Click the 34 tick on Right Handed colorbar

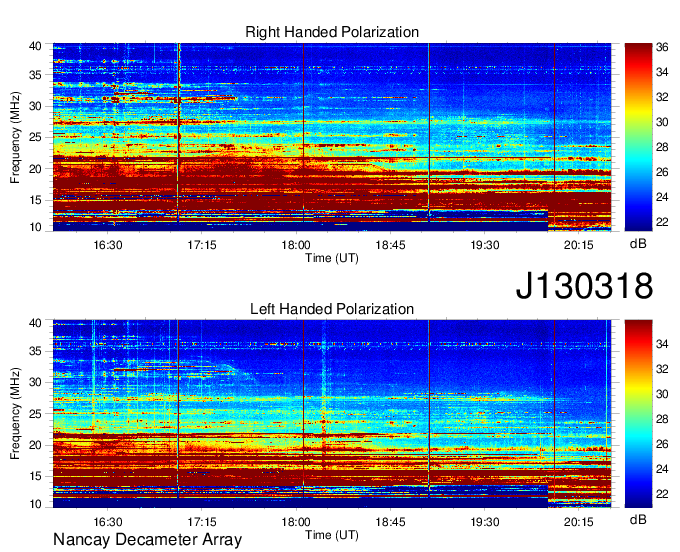pos(662,72)
